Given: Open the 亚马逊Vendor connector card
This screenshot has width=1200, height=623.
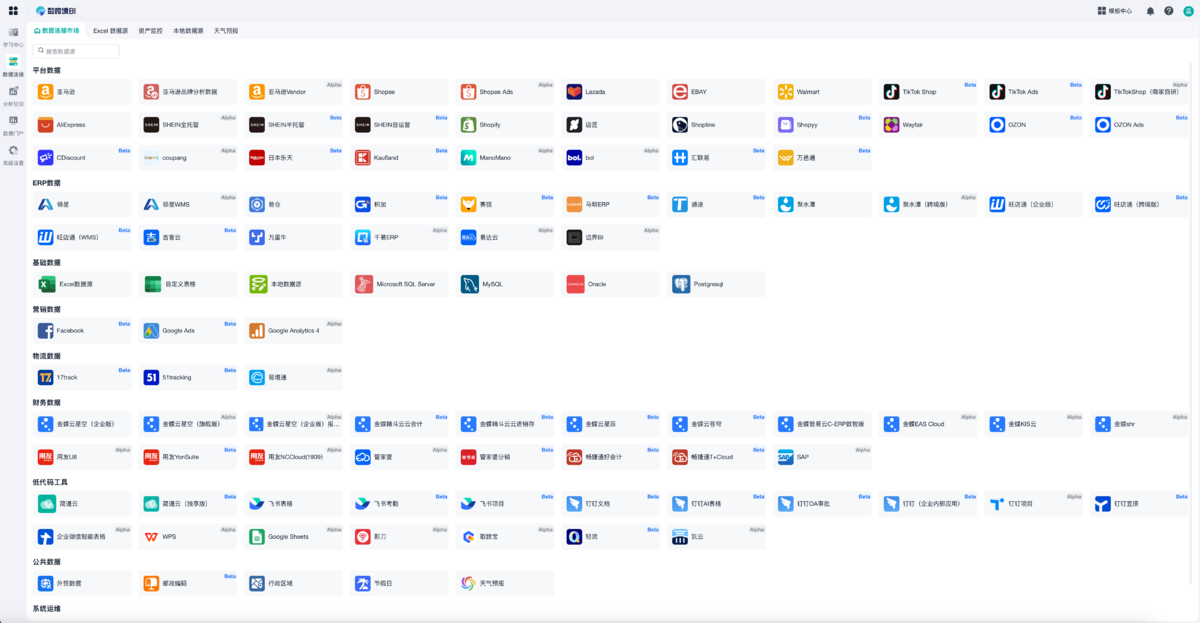Looking at the screenshot, I should (294, 92).
